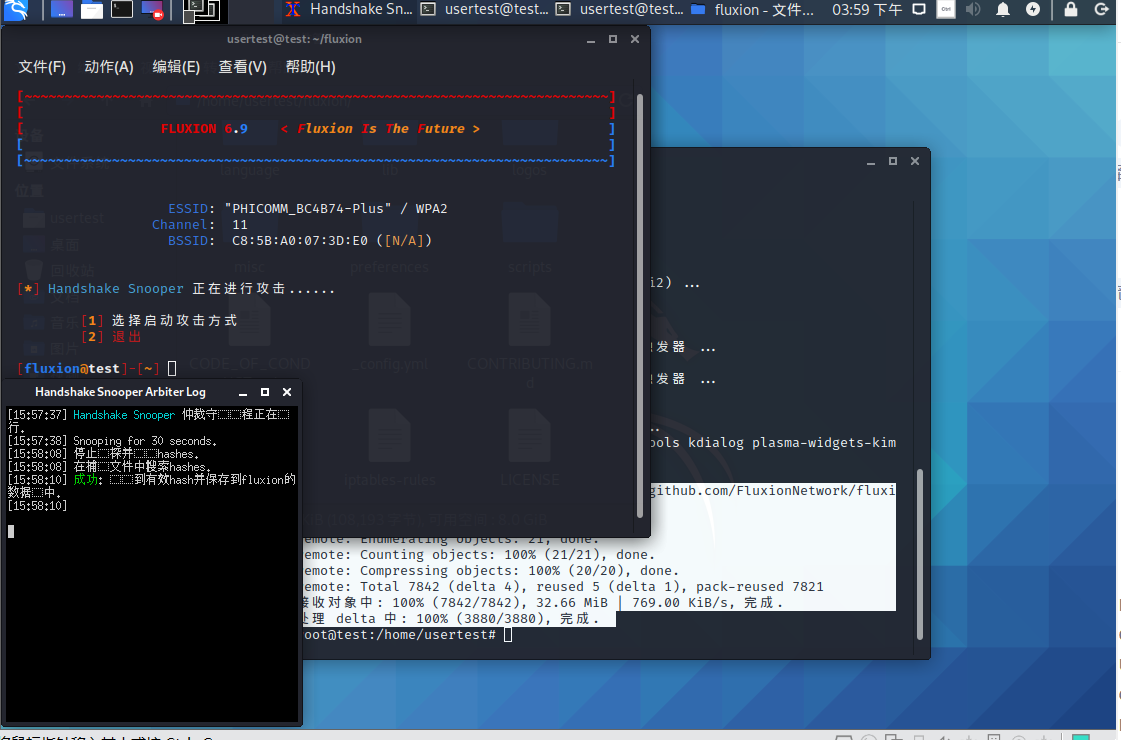Click the Ctrl keyboard indicator tray icon
The width and height of the screenshot is (1121, 740).
pyautogui.click(x=946, y=9)
